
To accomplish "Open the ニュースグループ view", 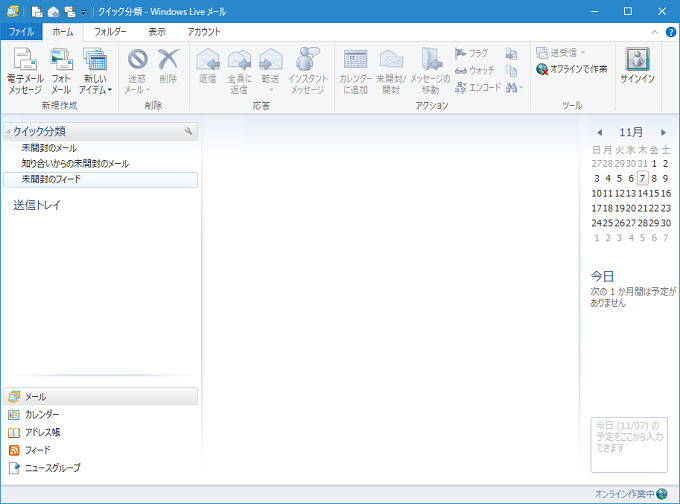I will (x=44, y=468).
